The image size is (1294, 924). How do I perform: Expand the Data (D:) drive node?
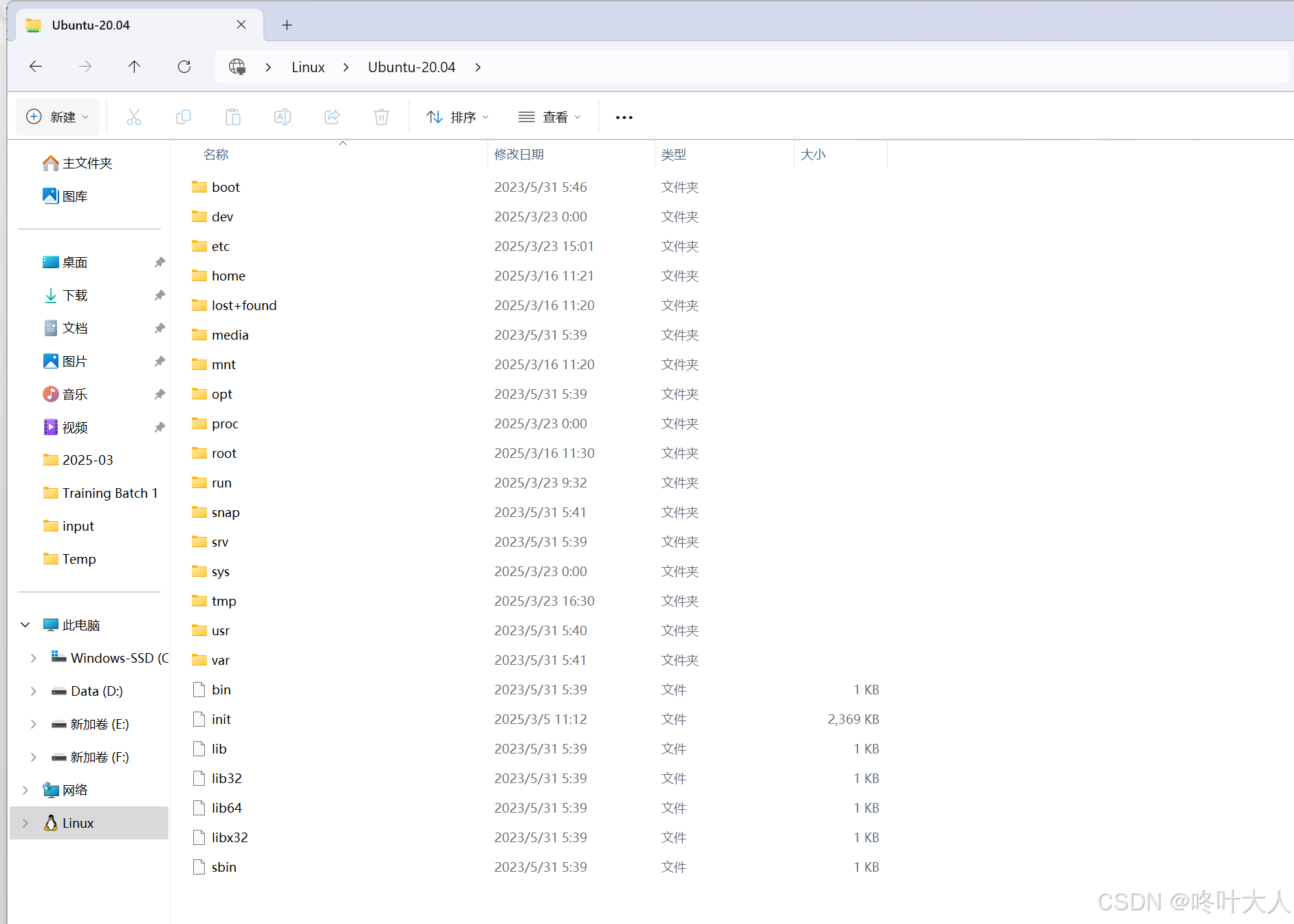(33, 691)
